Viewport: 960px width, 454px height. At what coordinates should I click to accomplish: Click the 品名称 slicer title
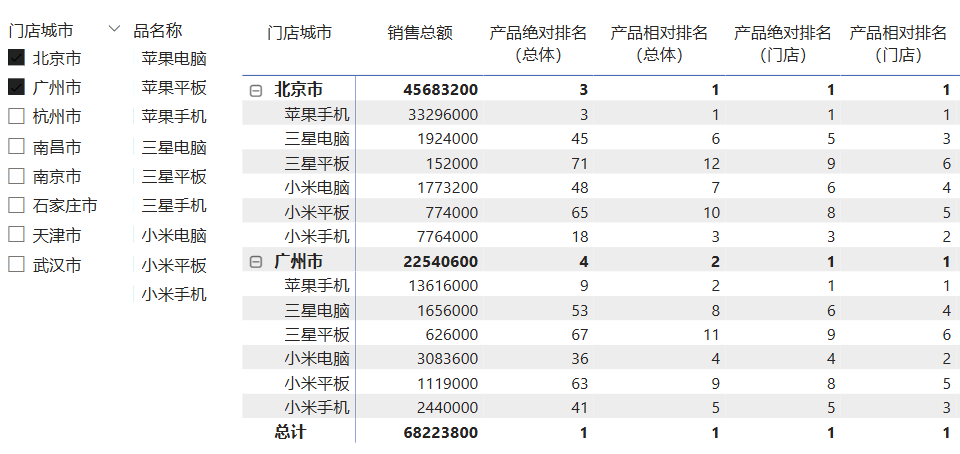click(x=158, y=30)
